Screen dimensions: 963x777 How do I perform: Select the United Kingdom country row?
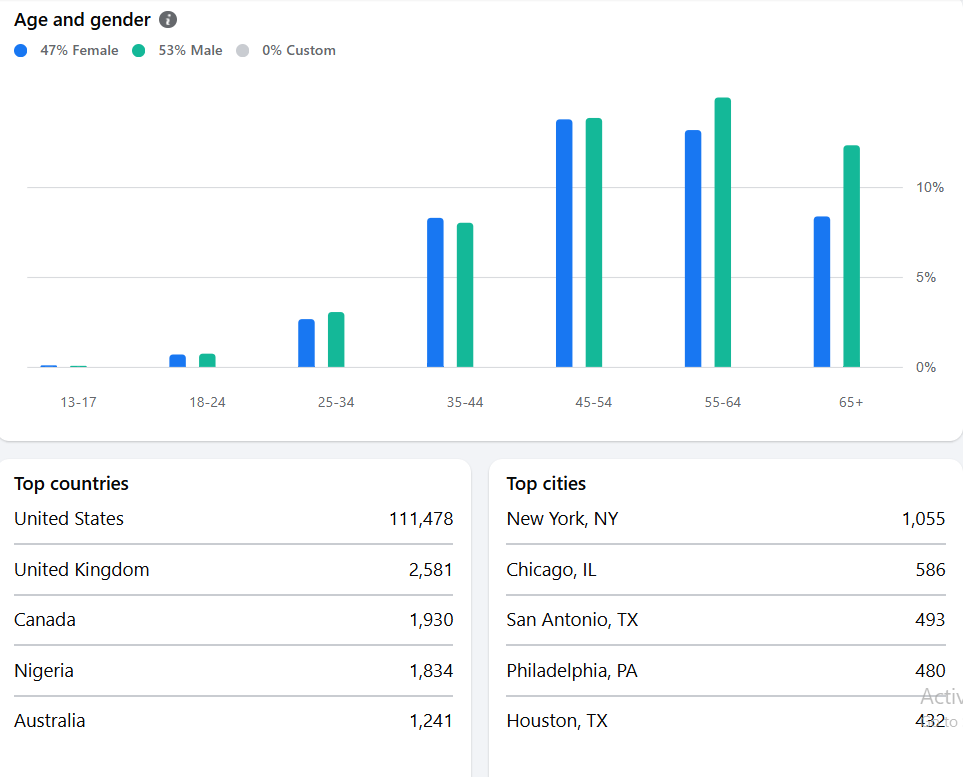(233, 570)
